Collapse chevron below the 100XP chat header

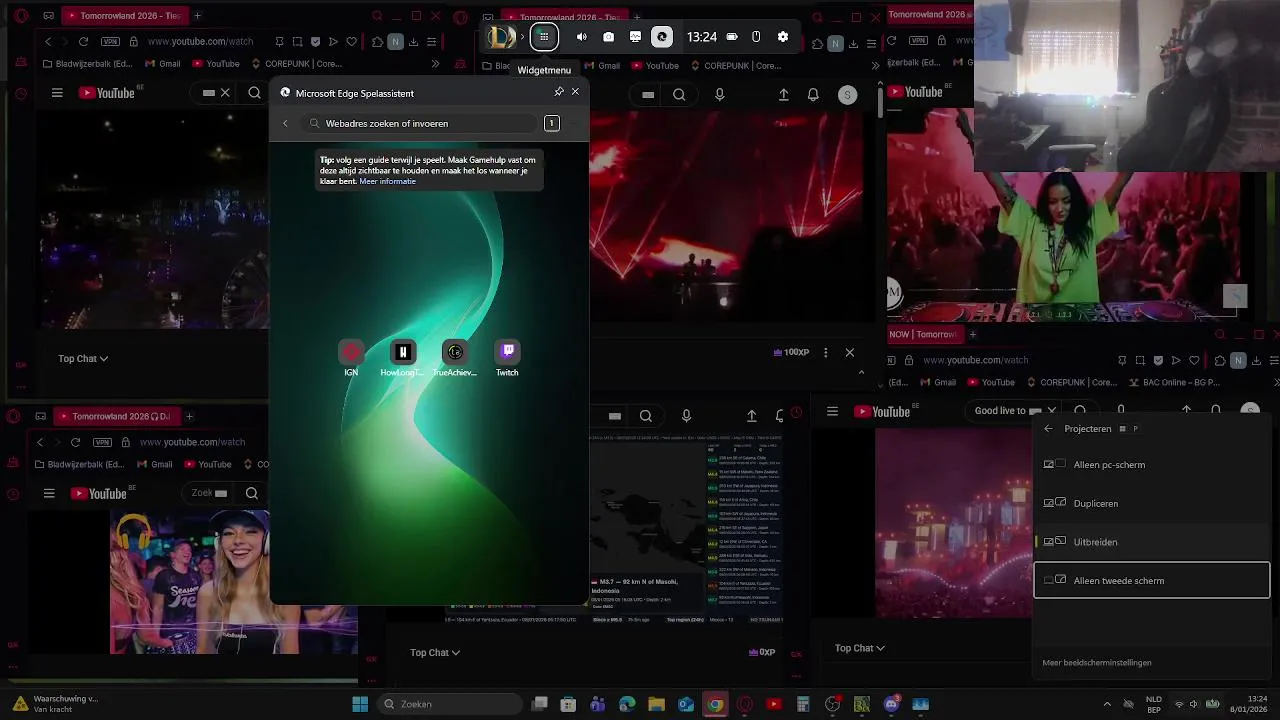(861, 373)
